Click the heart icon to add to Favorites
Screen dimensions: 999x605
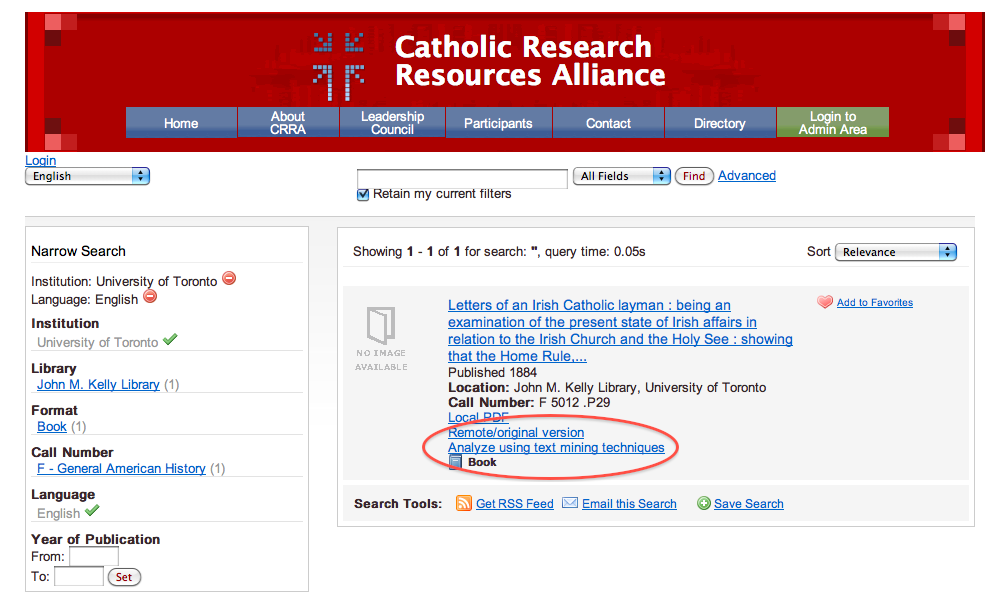tap(823, 302)
